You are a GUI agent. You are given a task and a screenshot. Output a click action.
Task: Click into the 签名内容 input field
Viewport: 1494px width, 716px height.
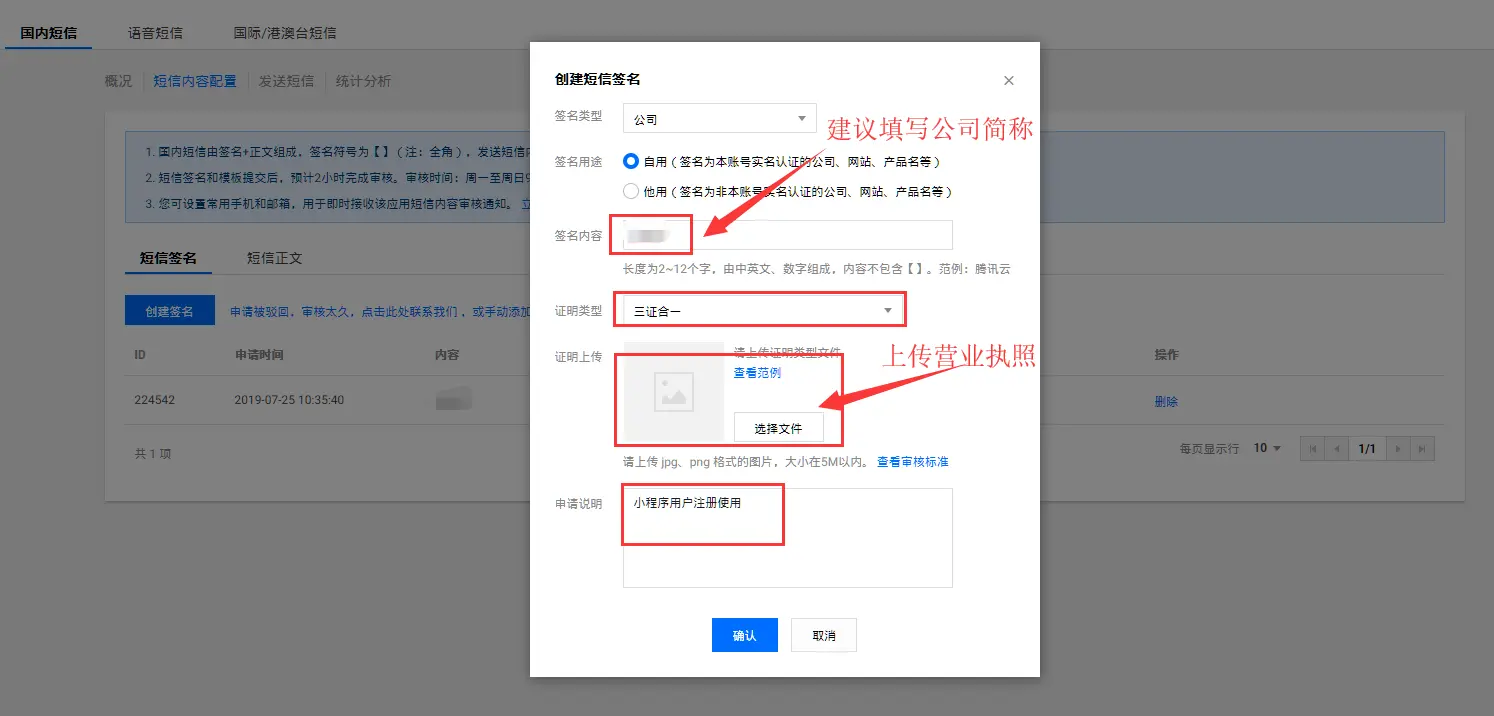tap(820, 236)
